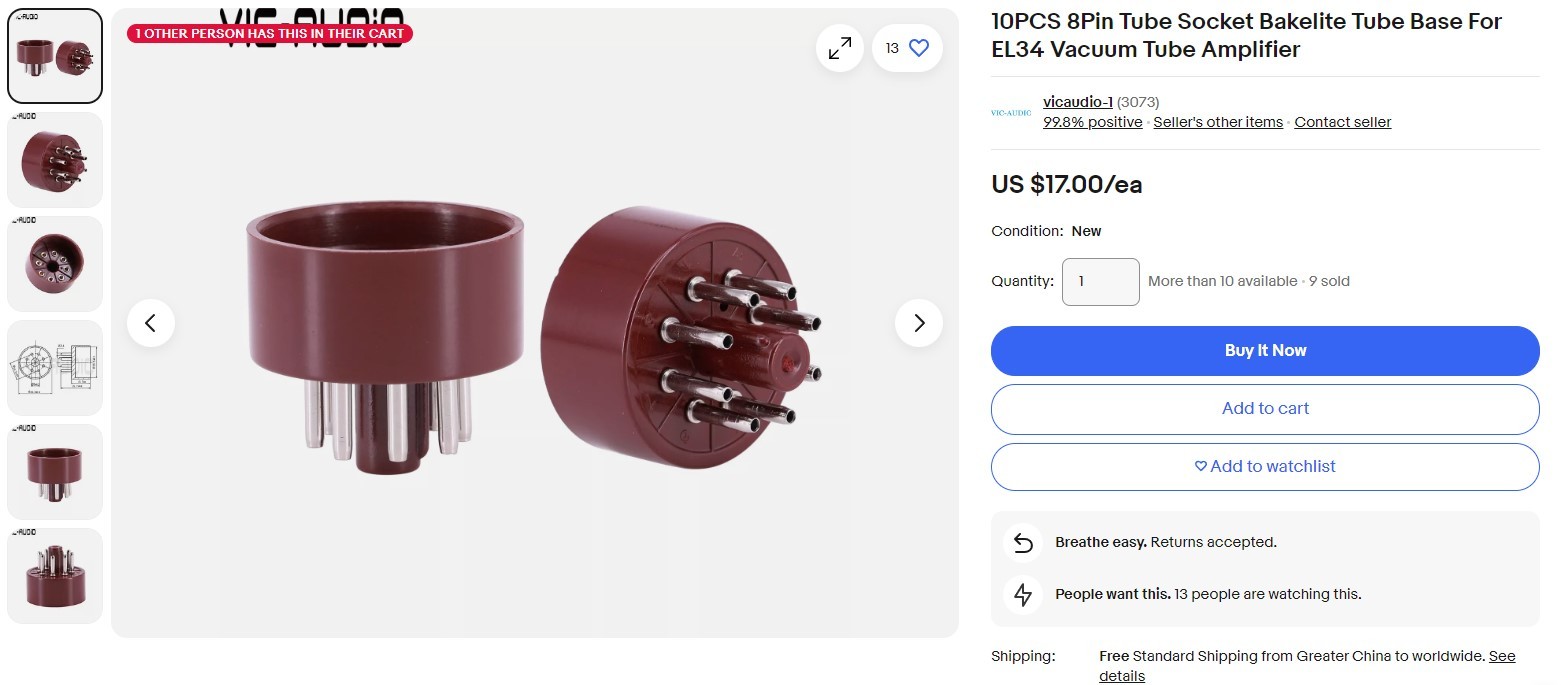
Task: Go to the previous product image
Action: pyautogui.click(x=151, y=323)
